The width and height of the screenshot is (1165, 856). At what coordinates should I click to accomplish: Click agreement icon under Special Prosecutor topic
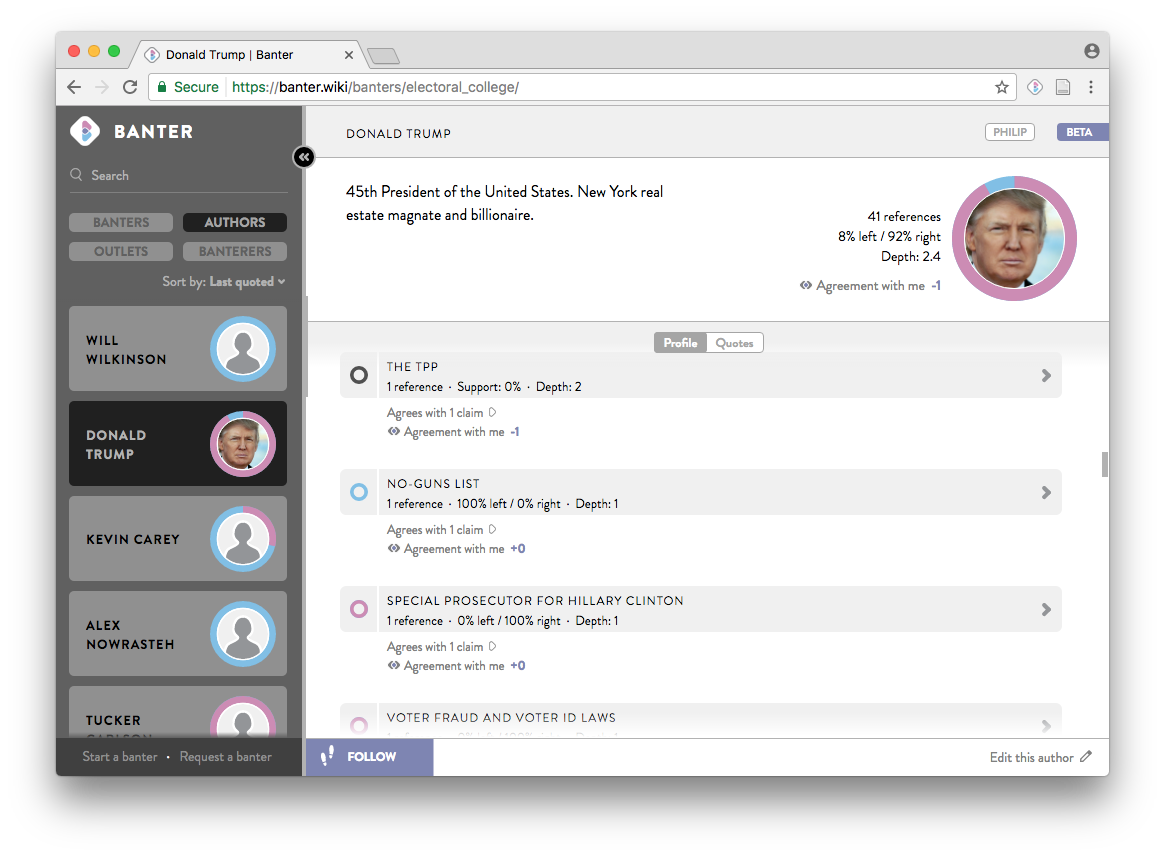click(x=394, y=665)
